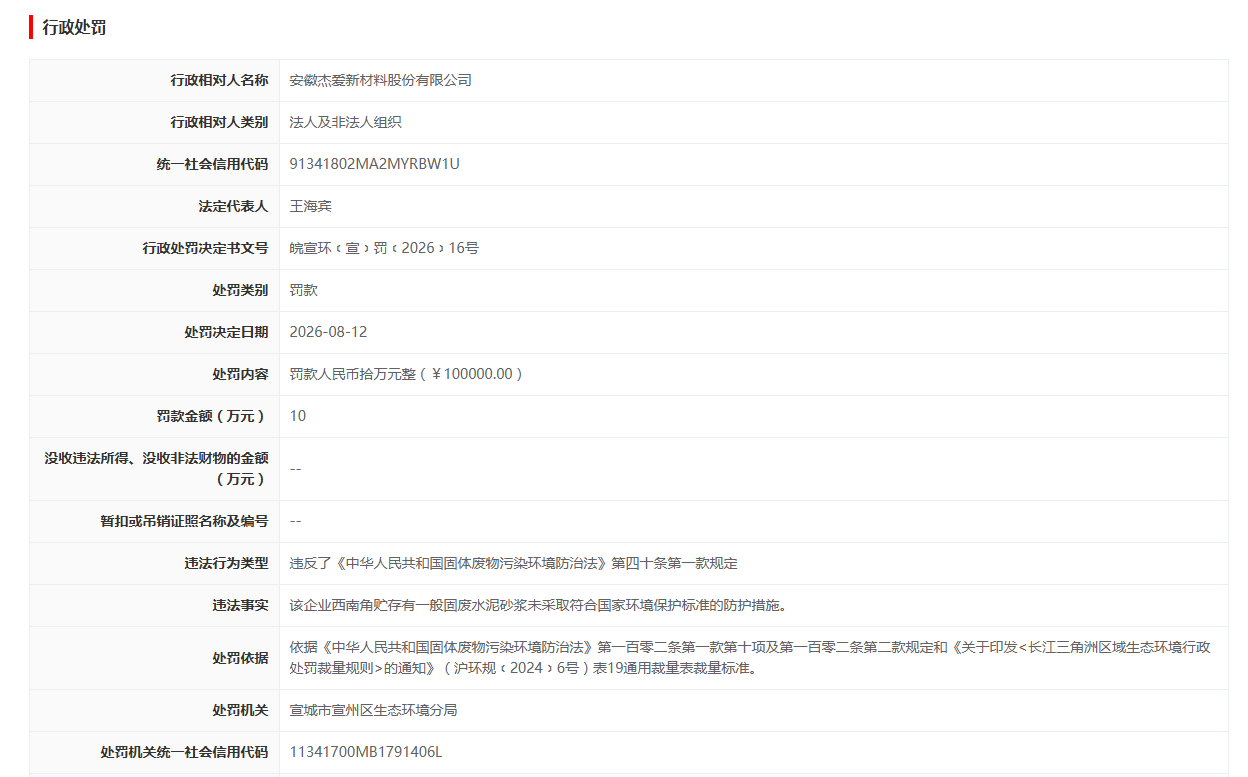Click the 违法事实 label
The image size is (1248, 777).
(240, 605)
